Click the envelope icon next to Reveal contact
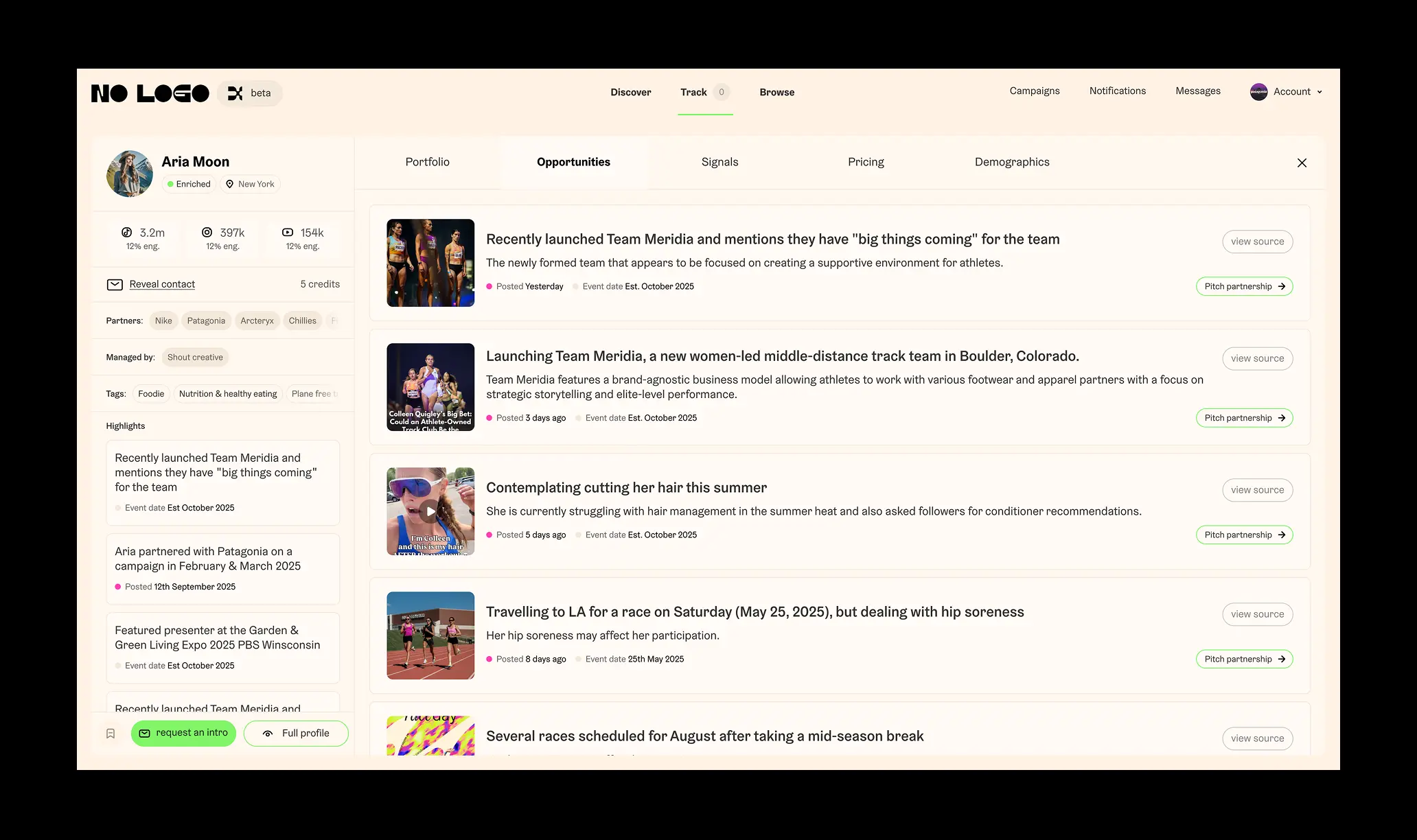 [115, 284]
